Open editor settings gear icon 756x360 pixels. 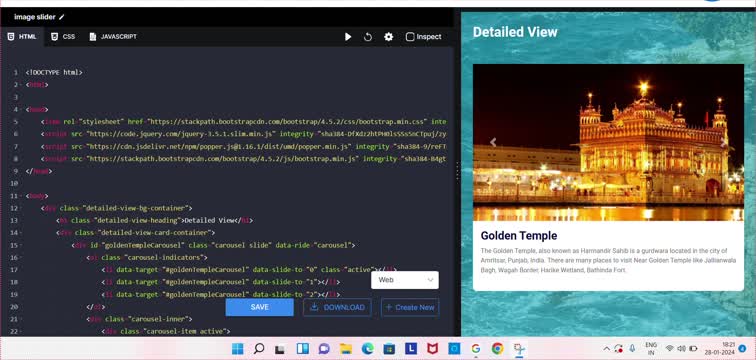tap(389, 37)
